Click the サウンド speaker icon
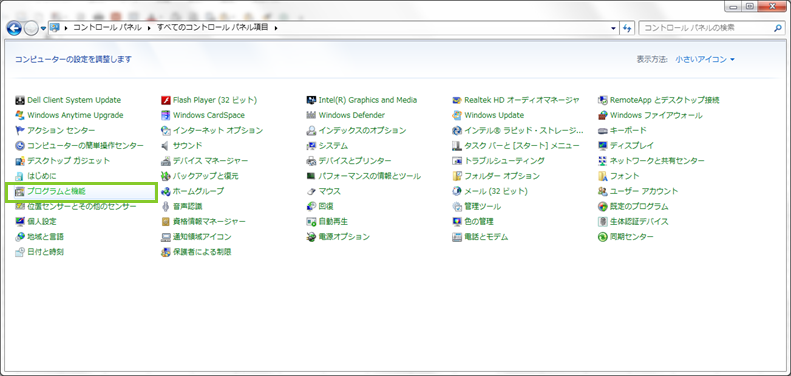Screen dimensions: 791x376 pos(165,145)
